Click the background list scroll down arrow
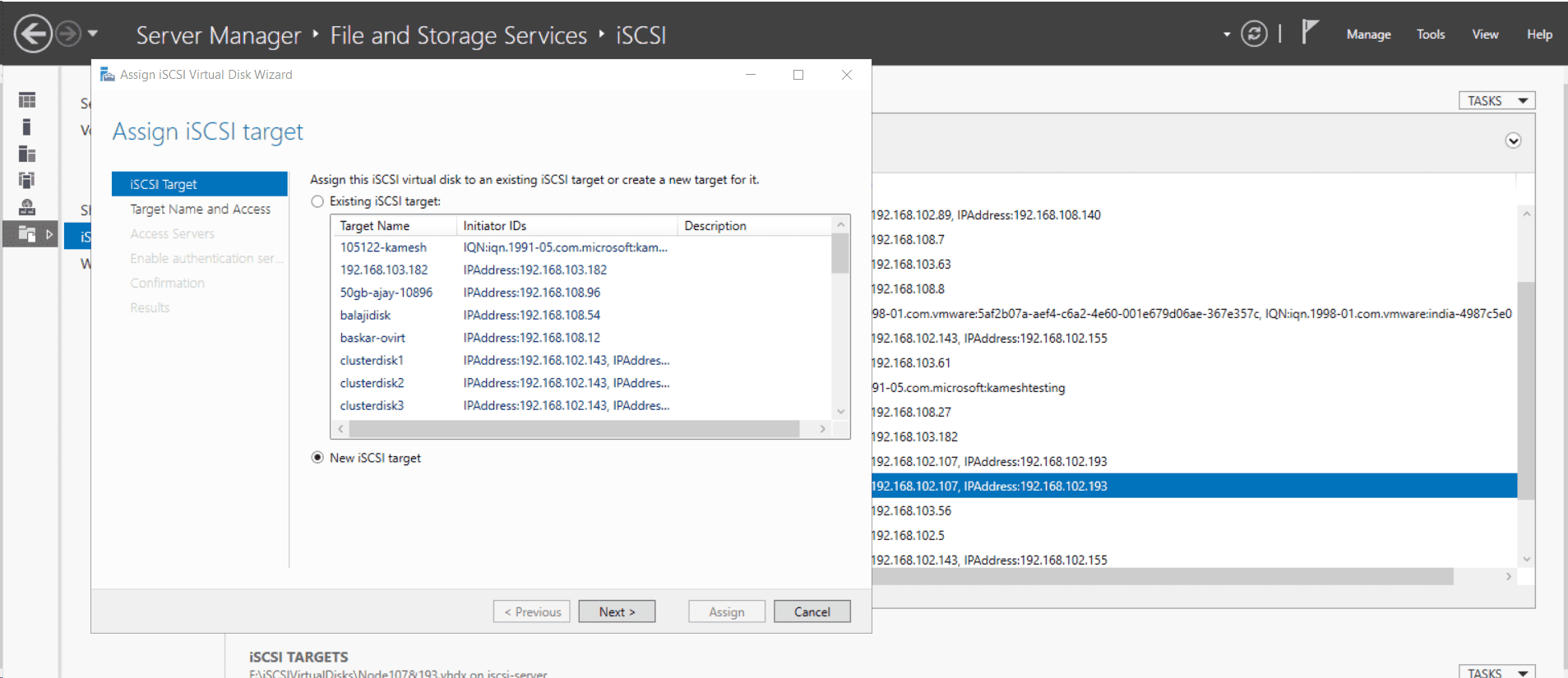Viewport: 1568px width, 678px height. (1526, 559)
